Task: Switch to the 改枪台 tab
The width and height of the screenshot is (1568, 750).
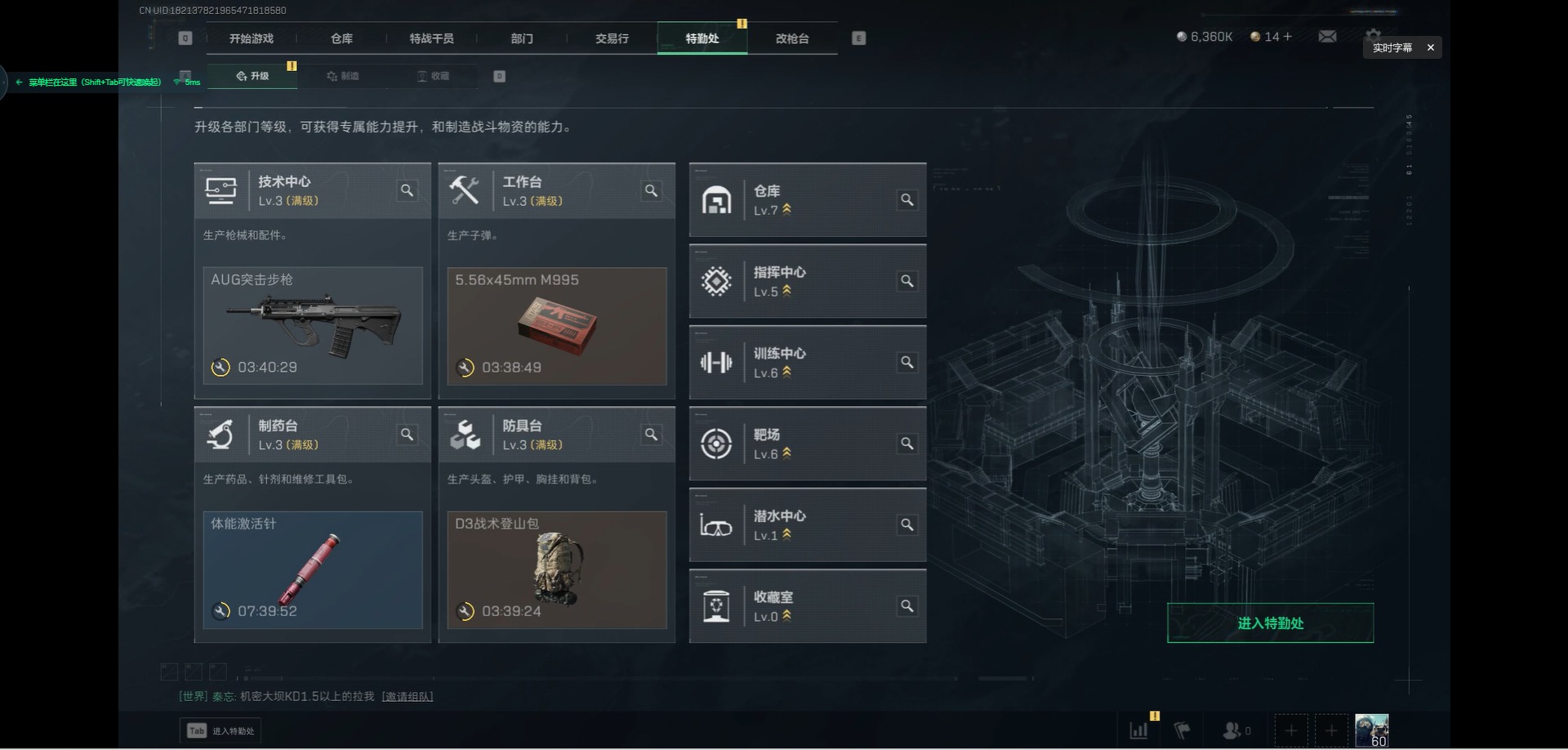Action: click(x=792, y=38)
